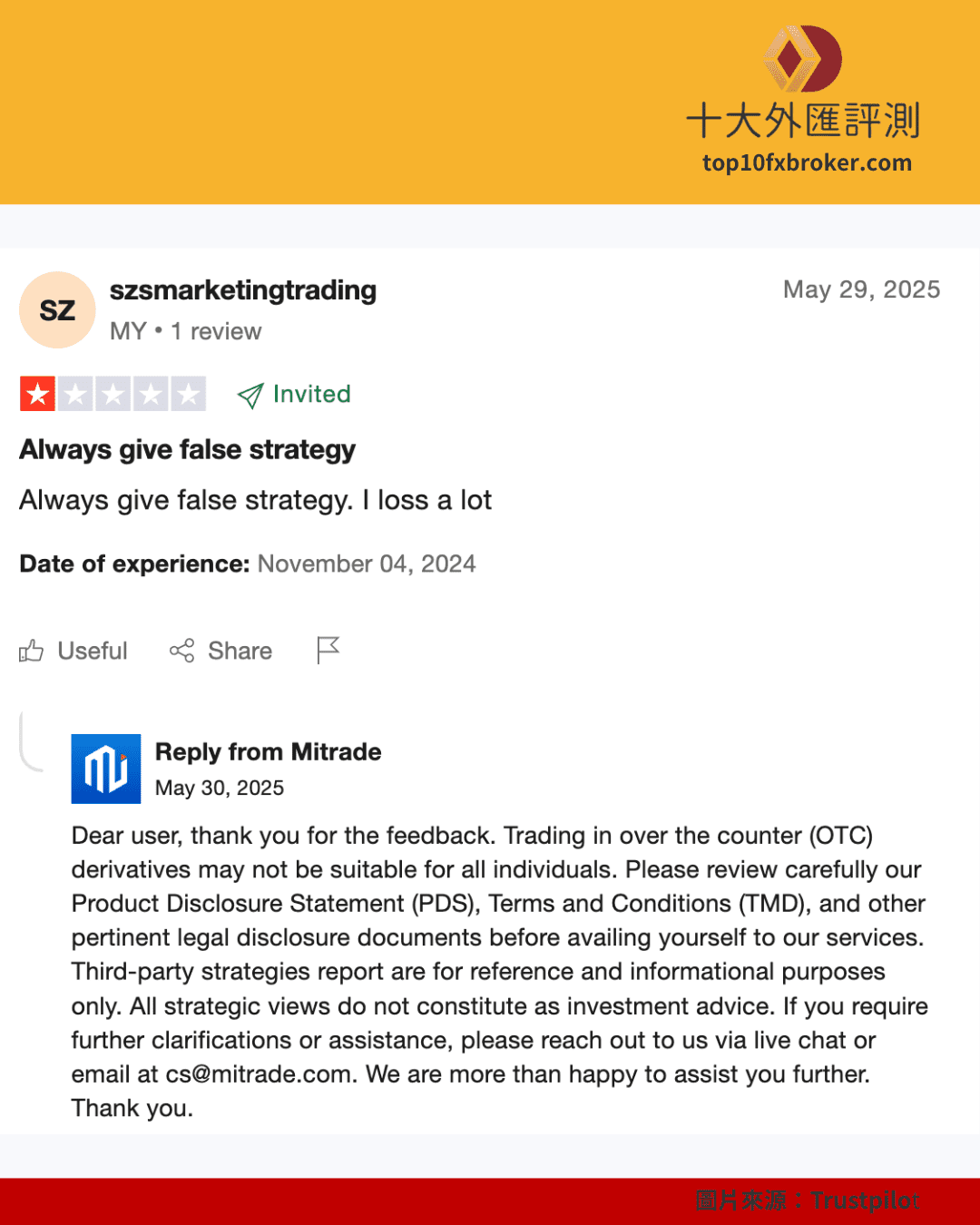Screen dimensions: 980x1225
Task: Click the Invited label text
Action: click(312, 395)
